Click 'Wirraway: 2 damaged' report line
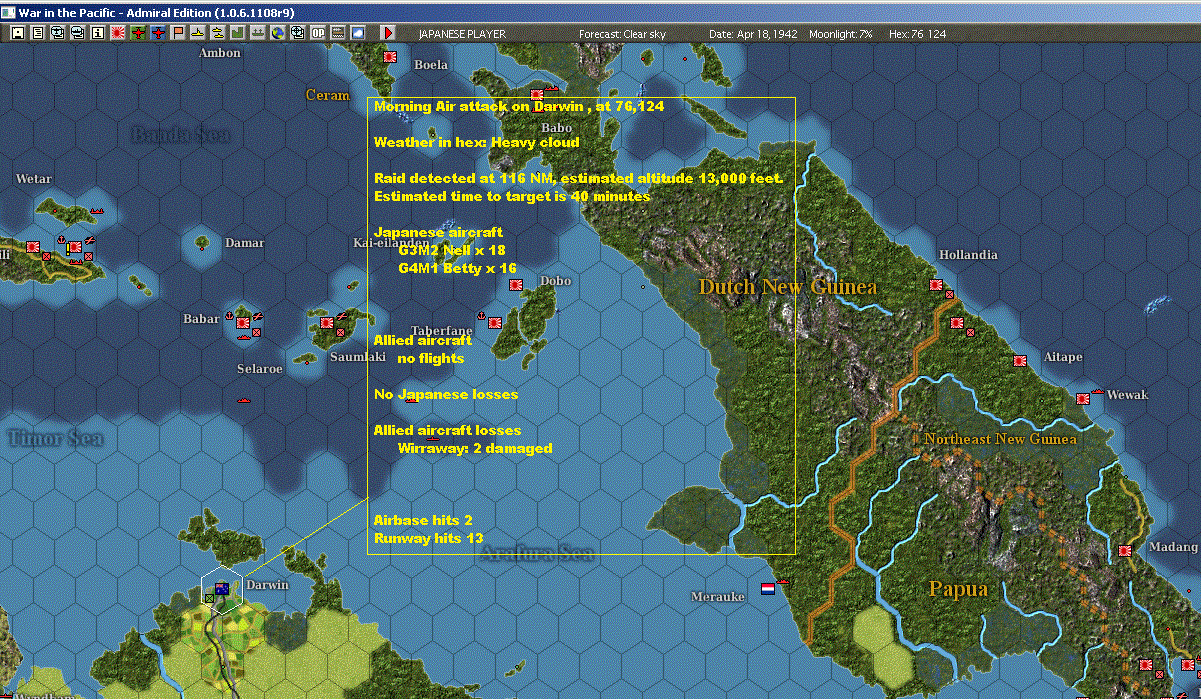The width and height of the screenshot is (1201, 699). (475, 448)
